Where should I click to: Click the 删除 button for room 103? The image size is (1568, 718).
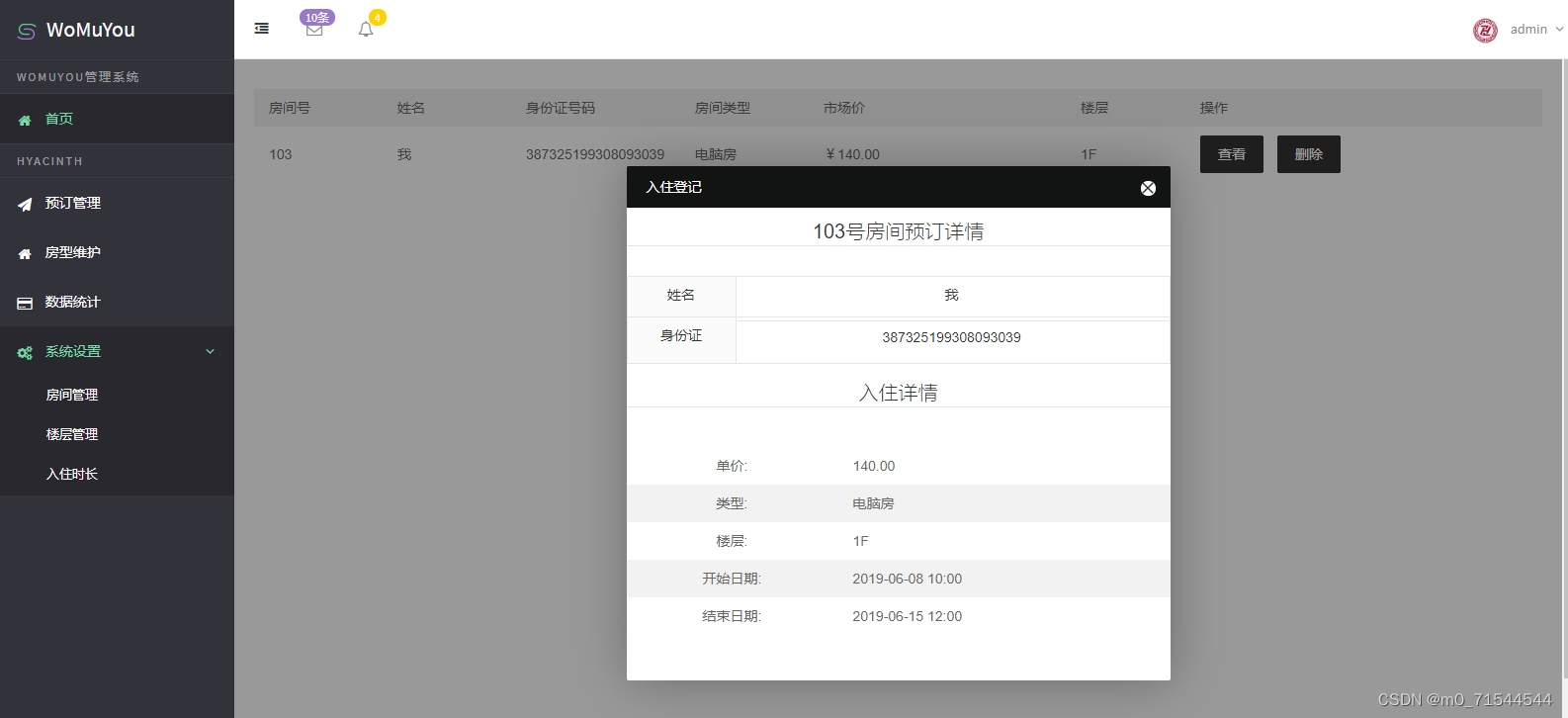click(x=1309, y=154)
